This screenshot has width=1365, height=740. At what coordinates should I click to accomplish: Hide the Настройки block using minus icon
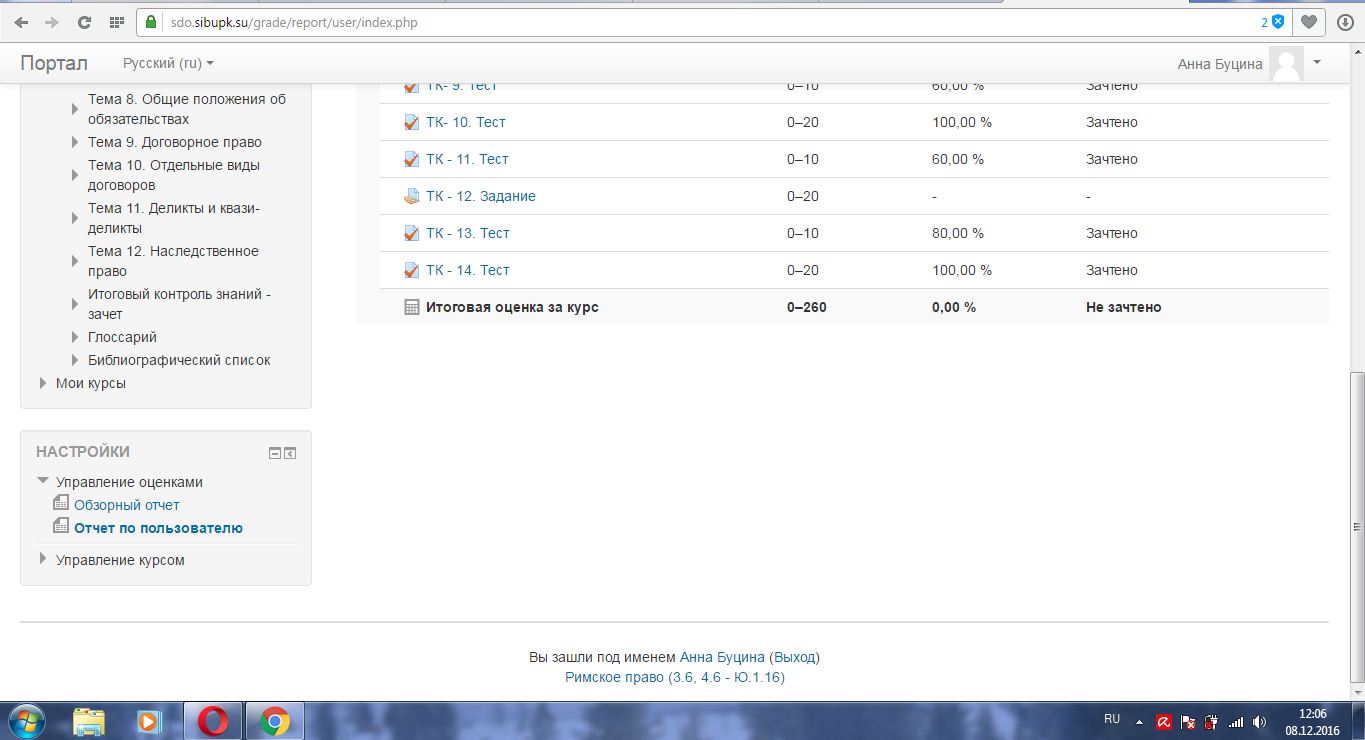pos(275,453)
